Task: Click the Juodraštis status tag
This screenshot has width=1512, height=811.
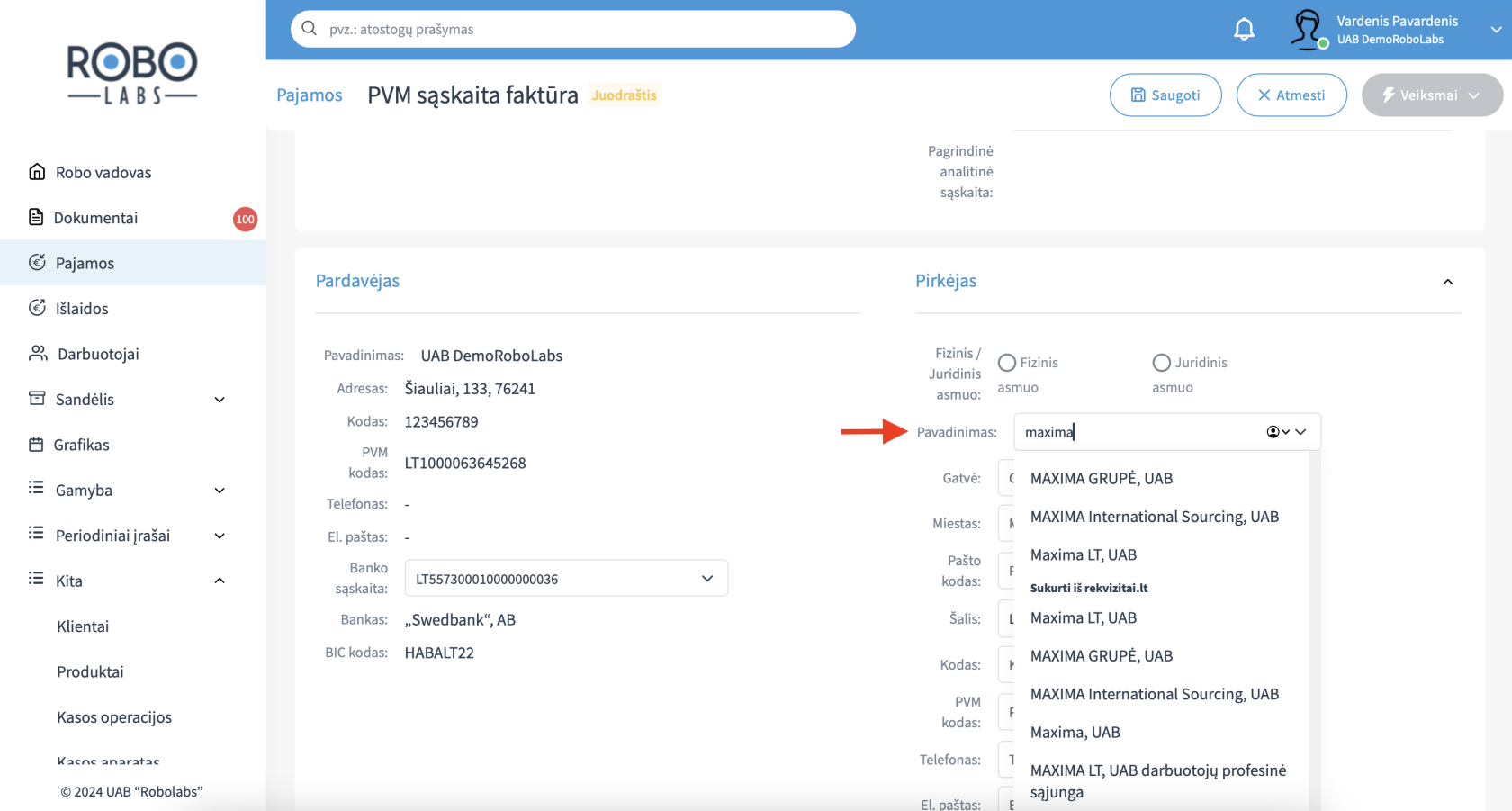Action: point(625,95)
